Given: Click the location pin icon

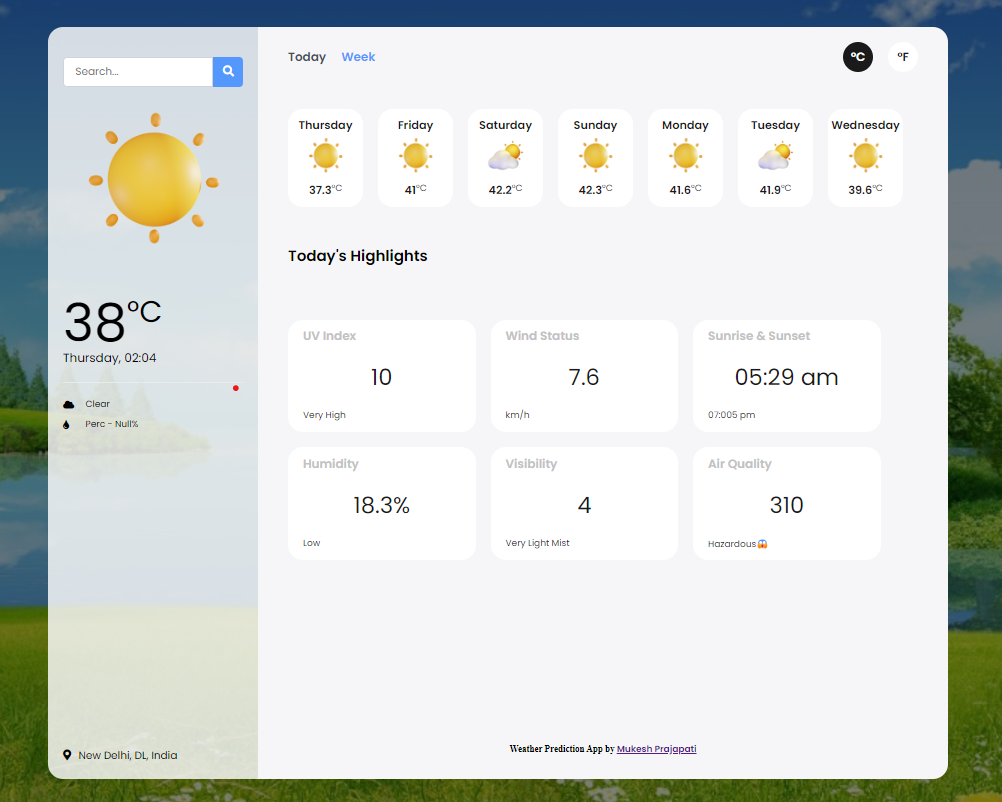Looking at the screenshot, I should tap(67, 755).
